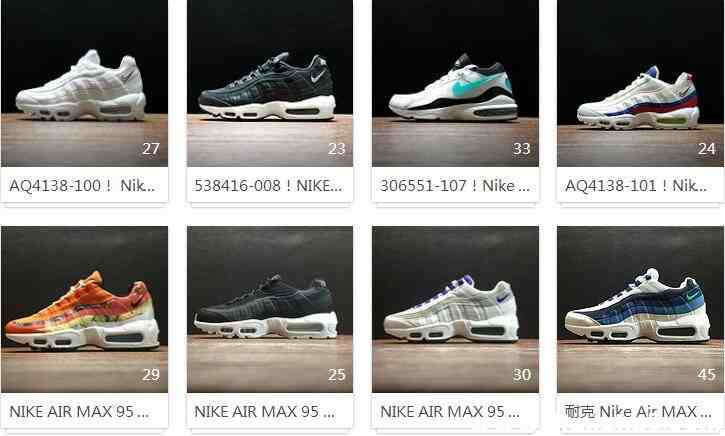
Task: Click the photo count 45 badge
Action: (x=707, y=375)
